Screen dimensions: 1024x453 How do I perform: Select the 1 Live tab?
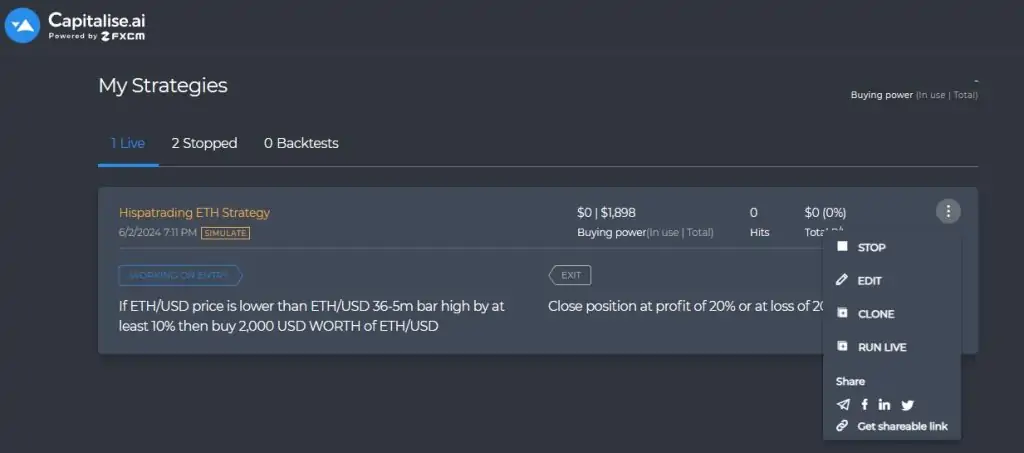pos(128,143)
